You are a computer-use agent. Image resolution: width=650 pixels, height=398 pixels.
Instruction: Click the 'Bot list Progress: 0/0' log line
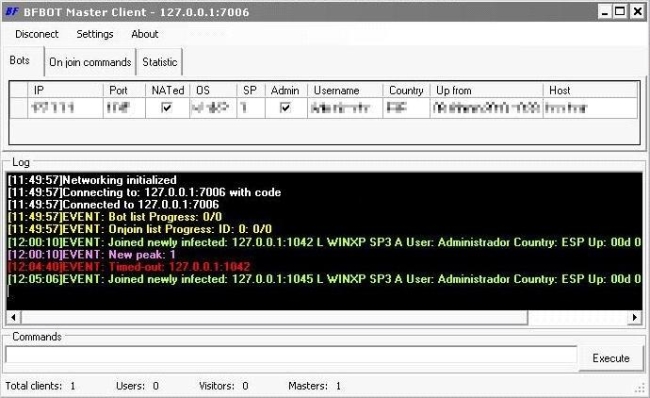point(115,217)
